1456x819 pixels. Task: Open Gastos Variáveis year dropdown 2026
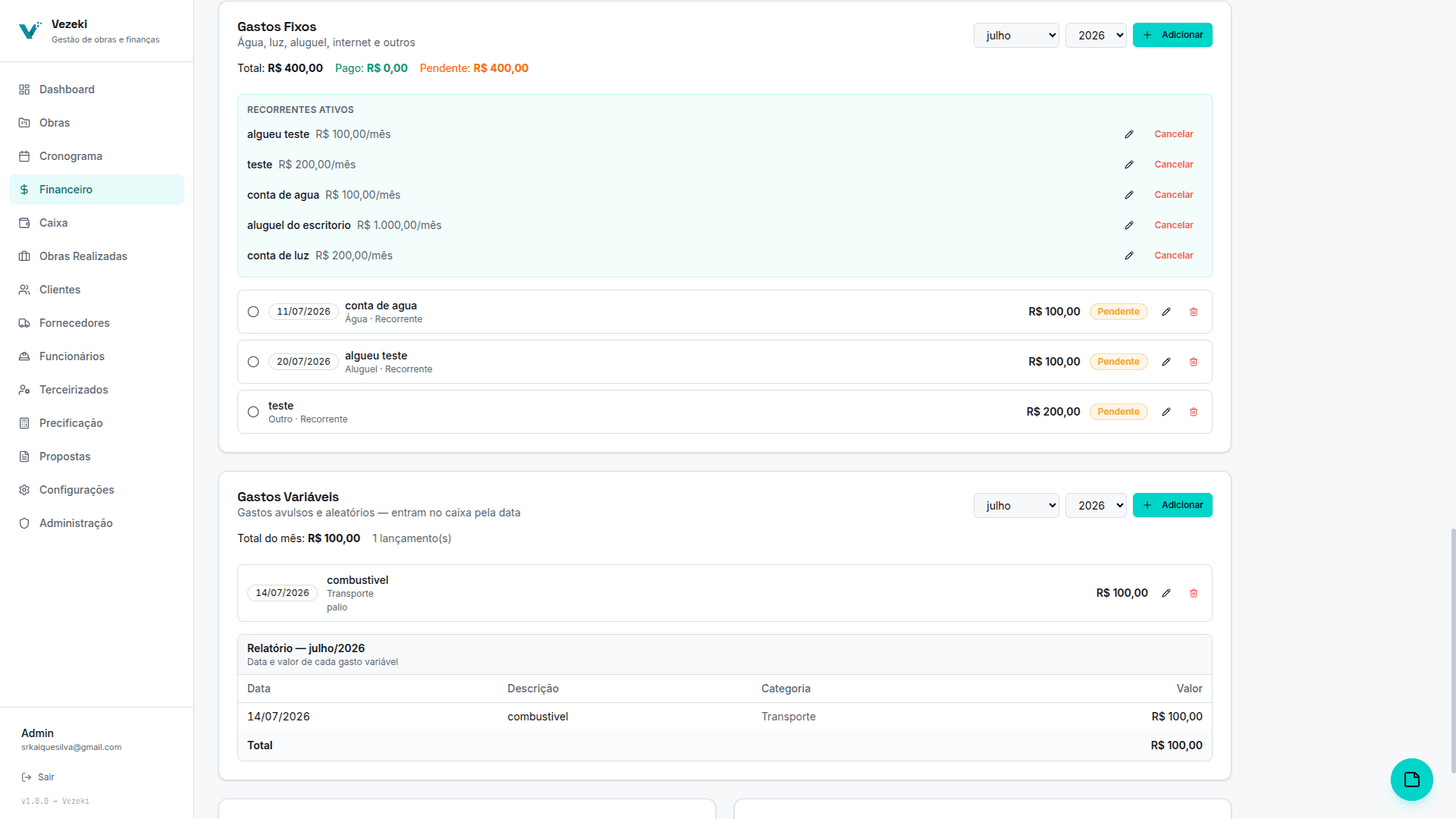click(1096, 506)
